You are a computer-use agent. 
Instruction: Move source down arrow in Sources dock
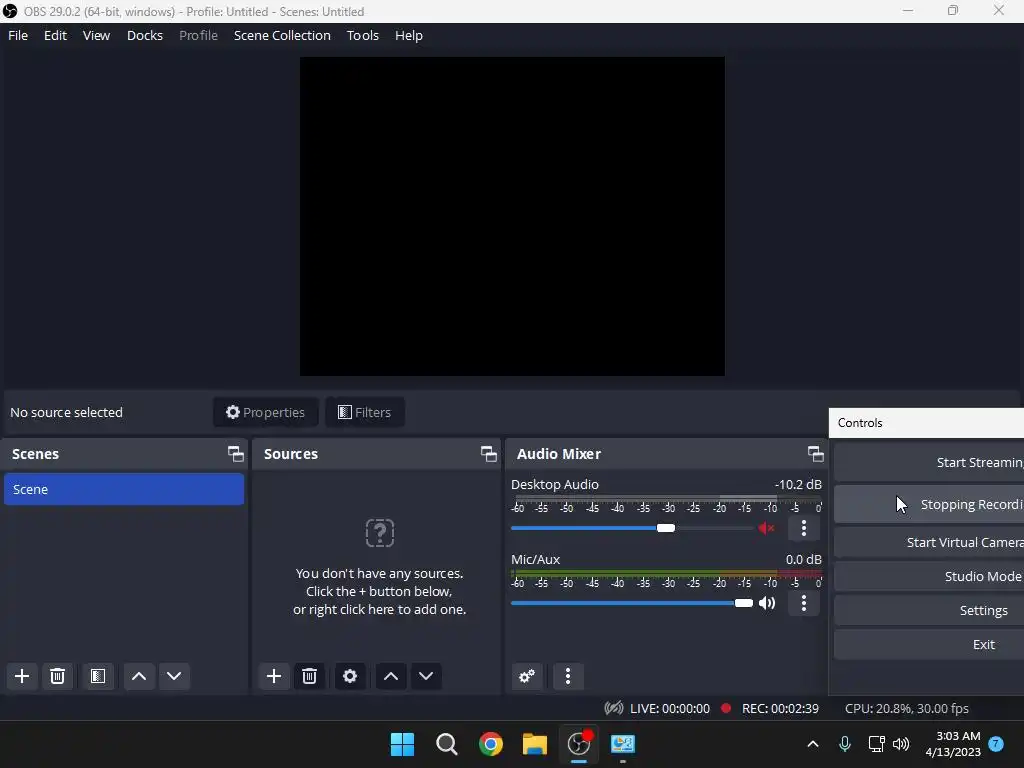pos(426,676)
